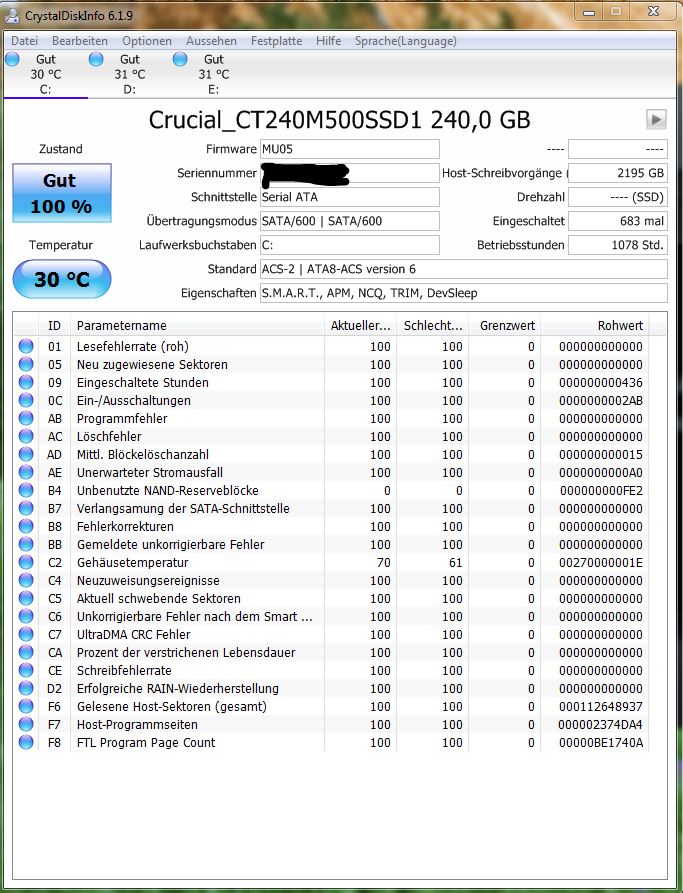The height and width of the screenshot is (893, 683).
Task: Click the disk title Crucial_CT240M500SSD1 240,0 GB
Action: click(x=340, y=120)
